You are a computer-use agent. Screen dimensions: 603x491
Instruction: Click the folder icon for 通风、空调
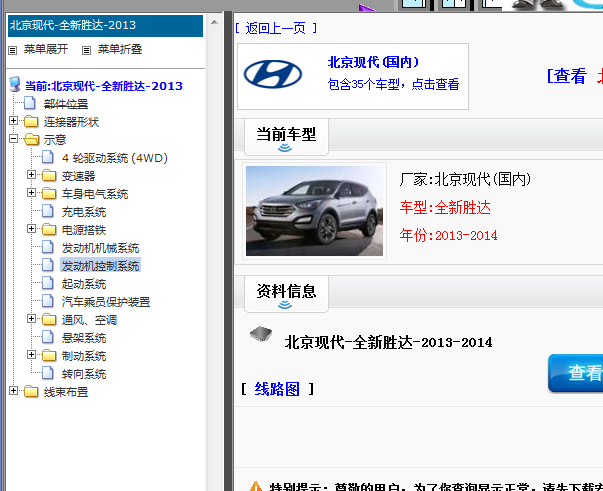[x=49, y=320]
